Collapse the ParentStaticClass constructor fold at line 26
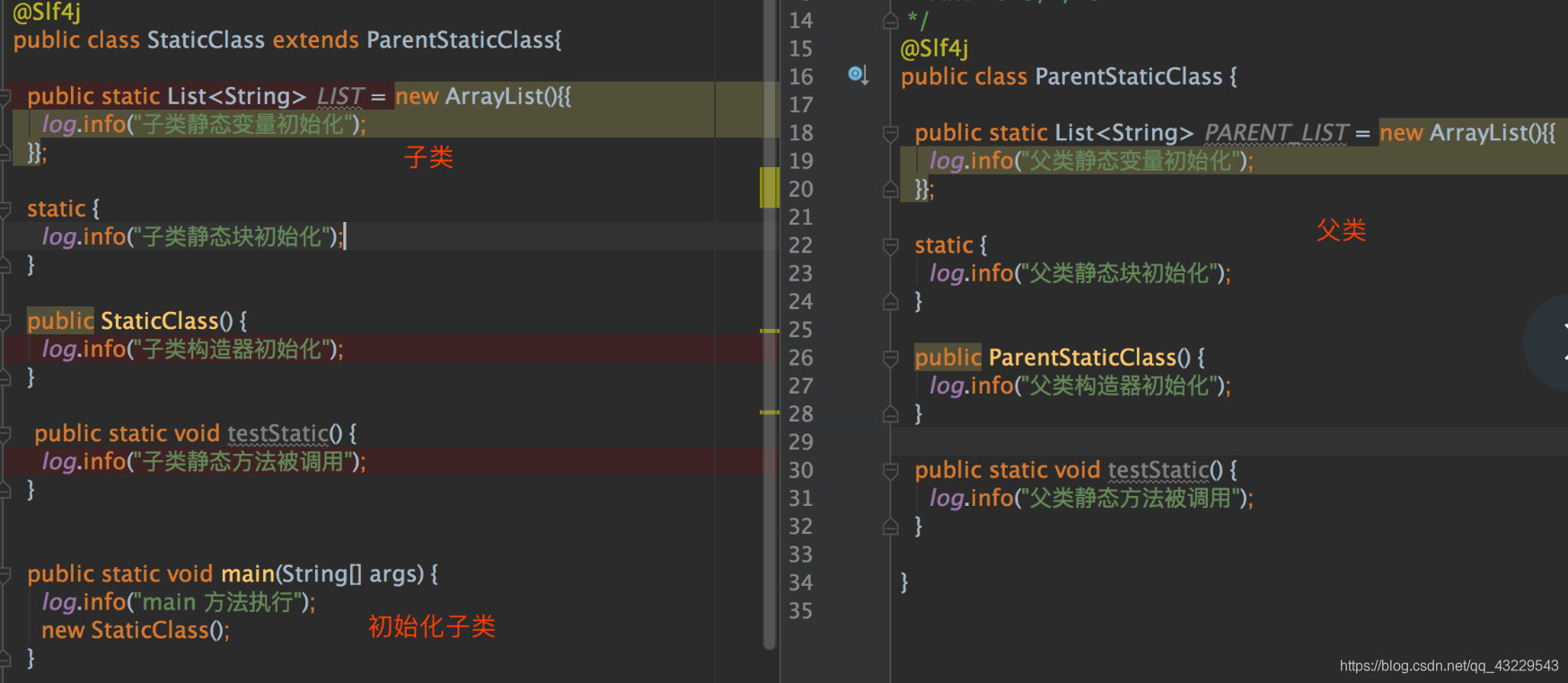 point(891,359)
